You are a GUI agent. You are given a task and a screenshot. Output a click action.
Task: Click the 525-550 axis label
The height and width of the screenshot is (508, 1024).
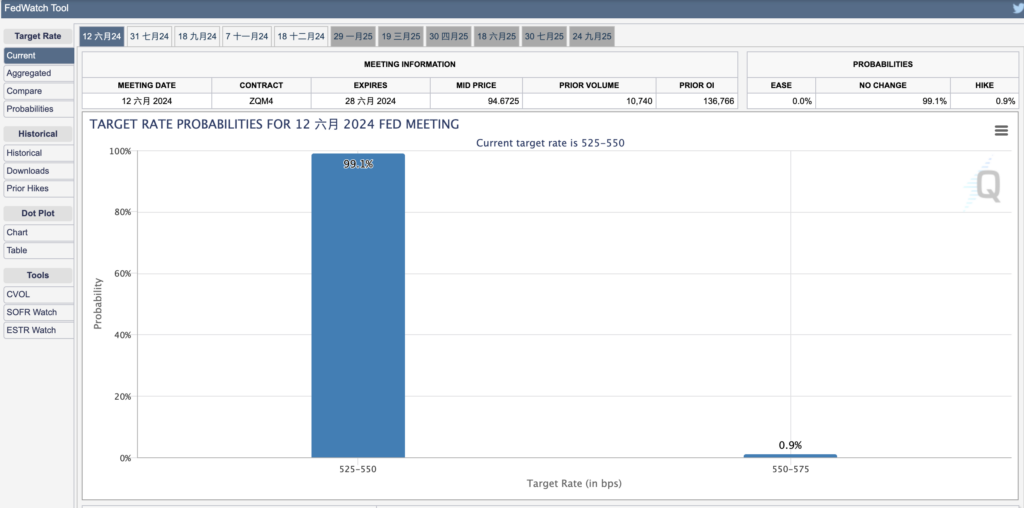click(x=358, y=469)
